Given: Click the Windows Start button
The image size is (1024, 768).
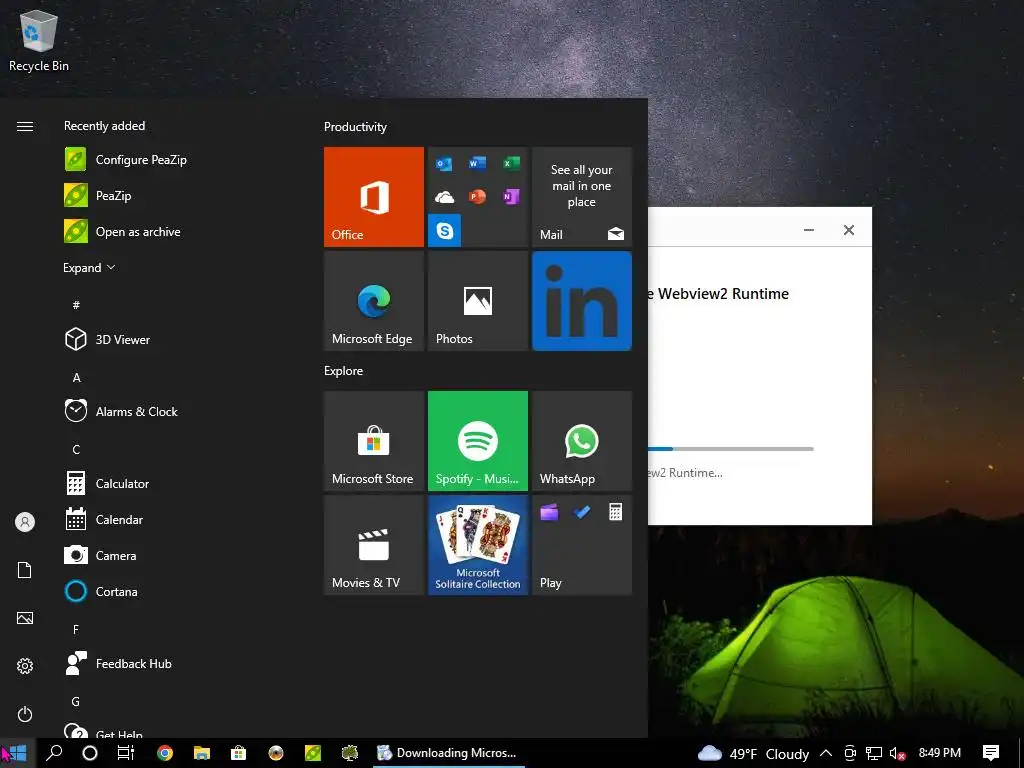Looking at the screenshot, I should (17, 753).
